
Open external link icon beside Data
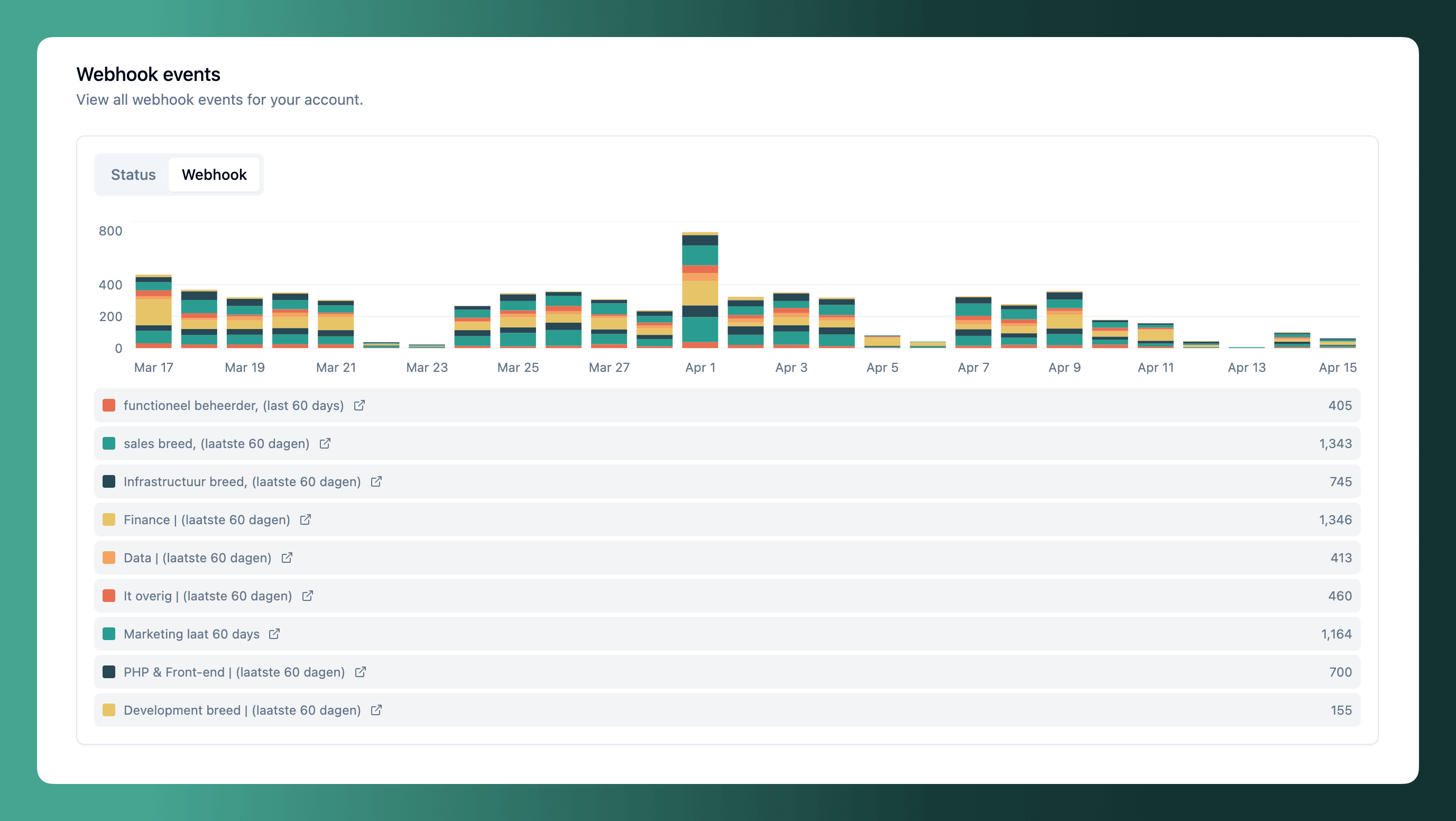point(287,558)
